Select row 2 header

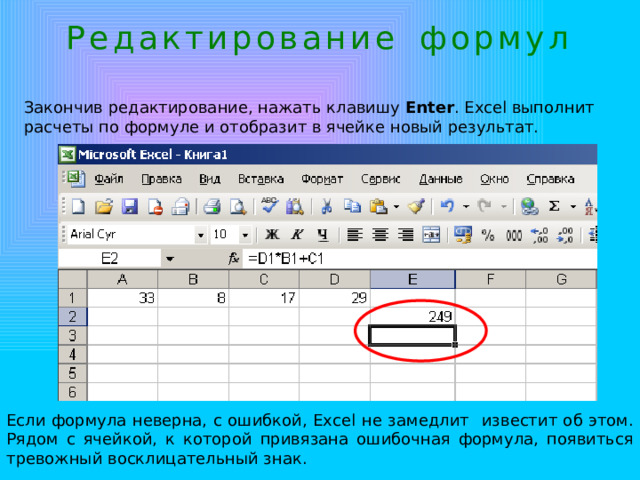tap(73, 316)
